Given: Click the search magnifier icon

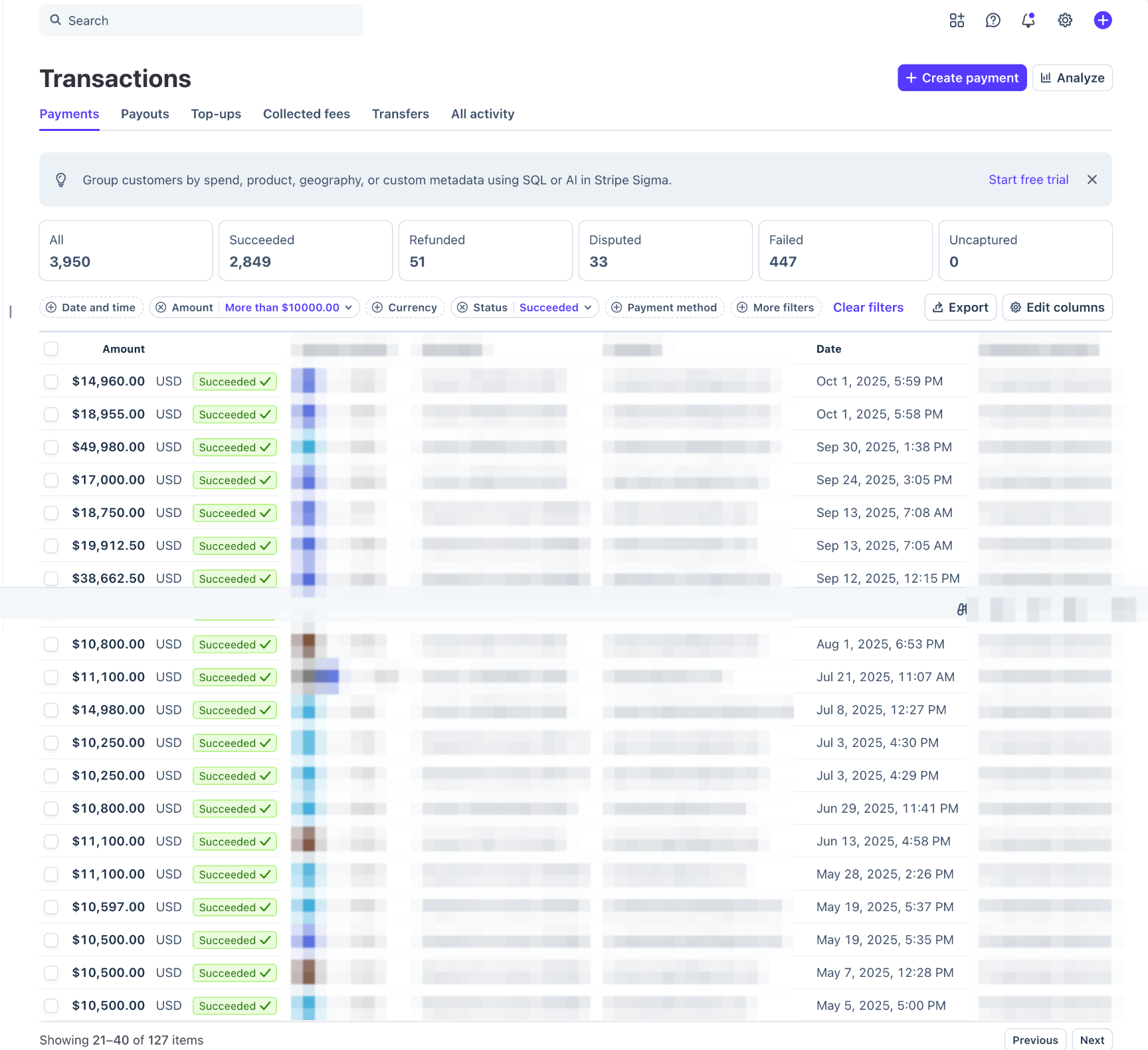Looking at the screenshot, I should click(56, 20).
